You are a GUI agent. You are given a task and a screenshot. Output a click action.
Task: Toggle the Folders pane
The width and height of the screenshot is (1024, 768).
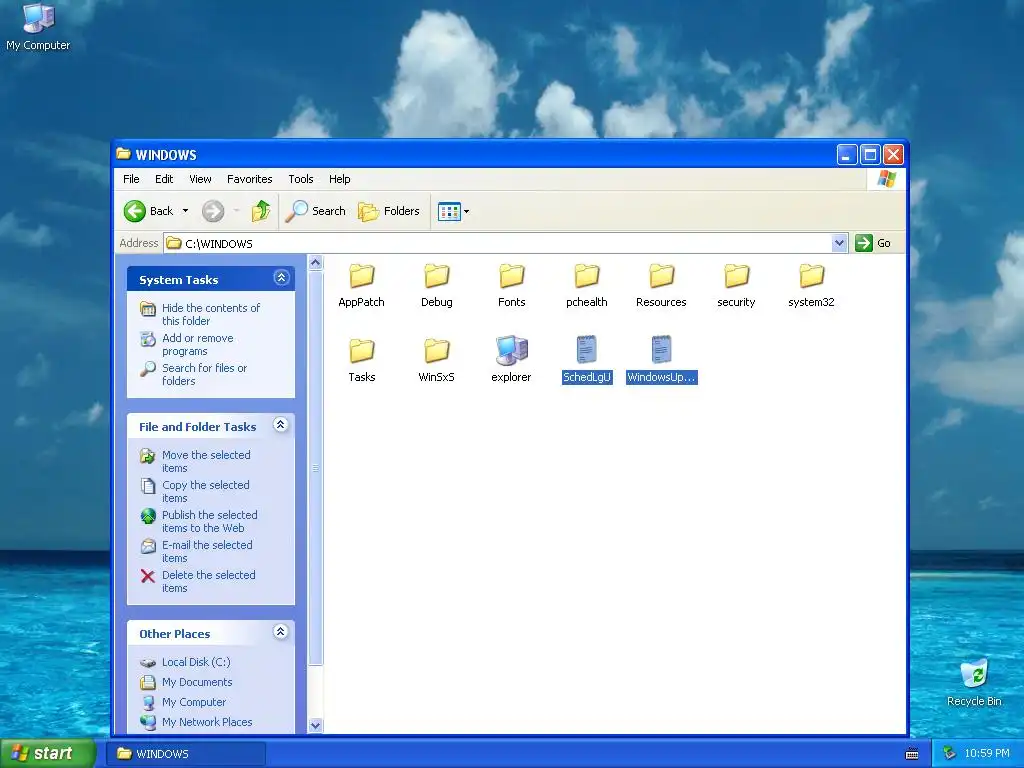(x=389, y=211)
